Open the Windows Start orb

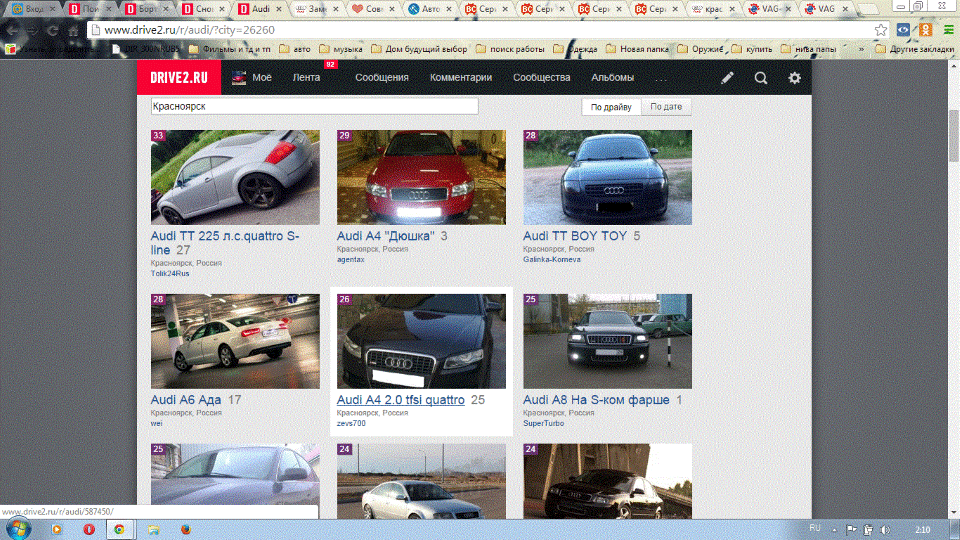18,529
